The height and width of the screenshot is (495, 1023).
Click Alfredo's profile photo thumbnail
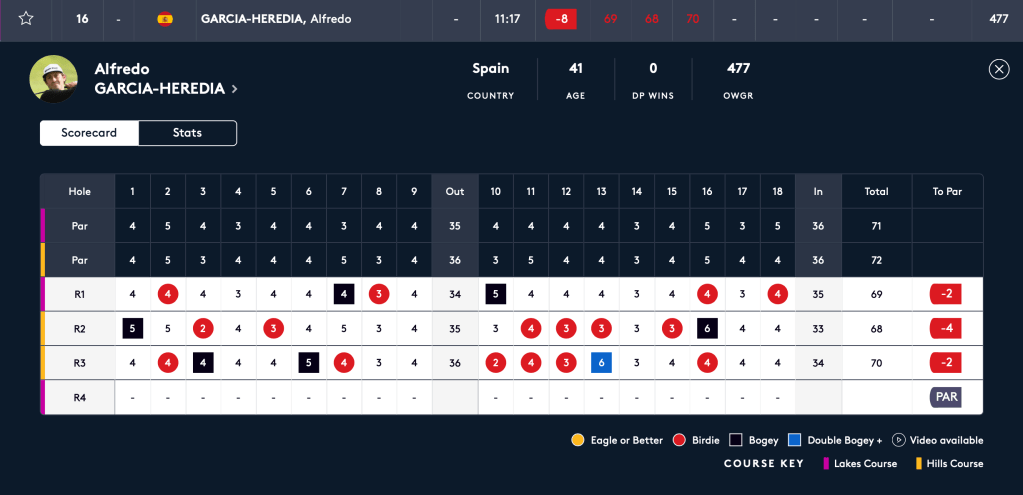pos(54,79)
